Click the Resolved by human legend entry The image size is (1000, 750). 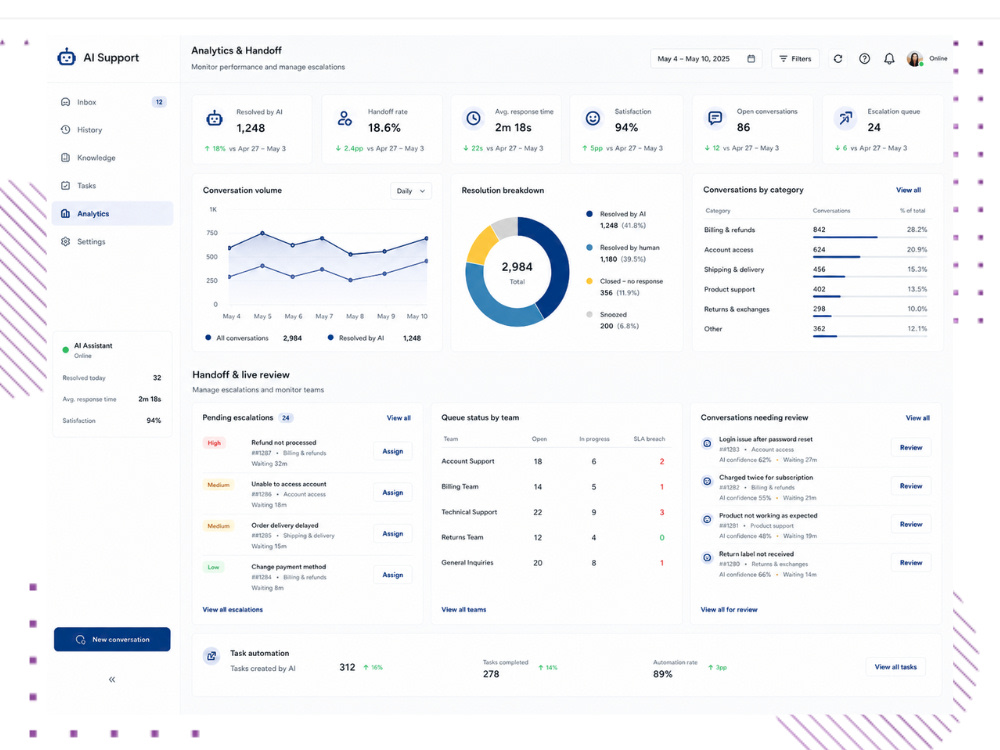[x=624, y=253]
